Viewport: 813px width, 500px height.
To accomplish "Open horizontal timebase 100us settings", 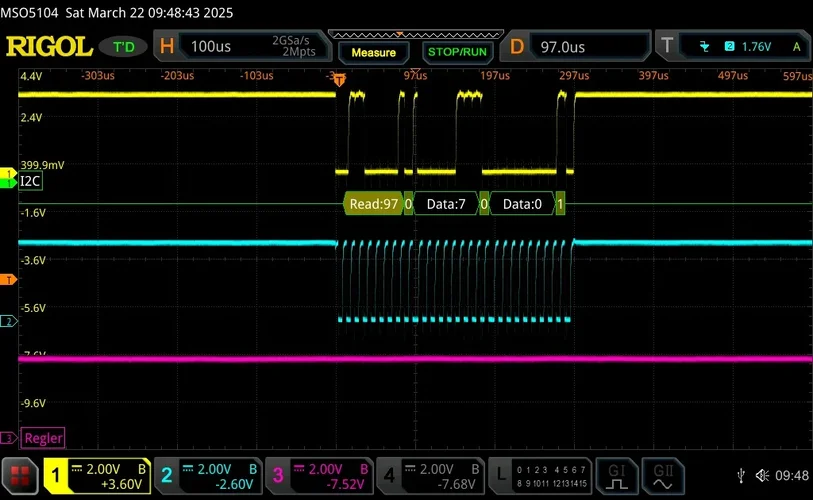I will point(240,46).
